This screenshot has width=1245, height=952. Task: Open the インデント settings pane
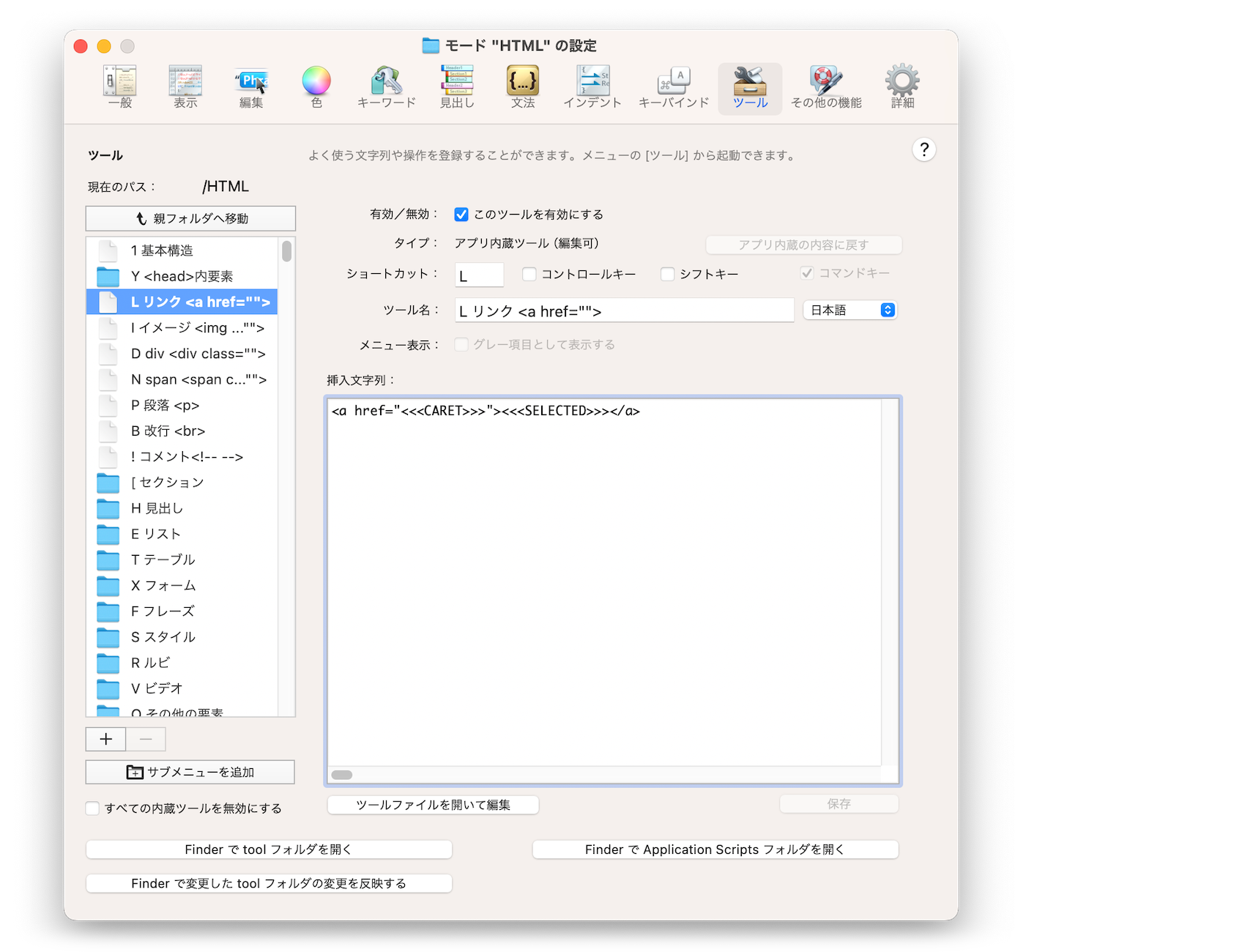point(592,87)
